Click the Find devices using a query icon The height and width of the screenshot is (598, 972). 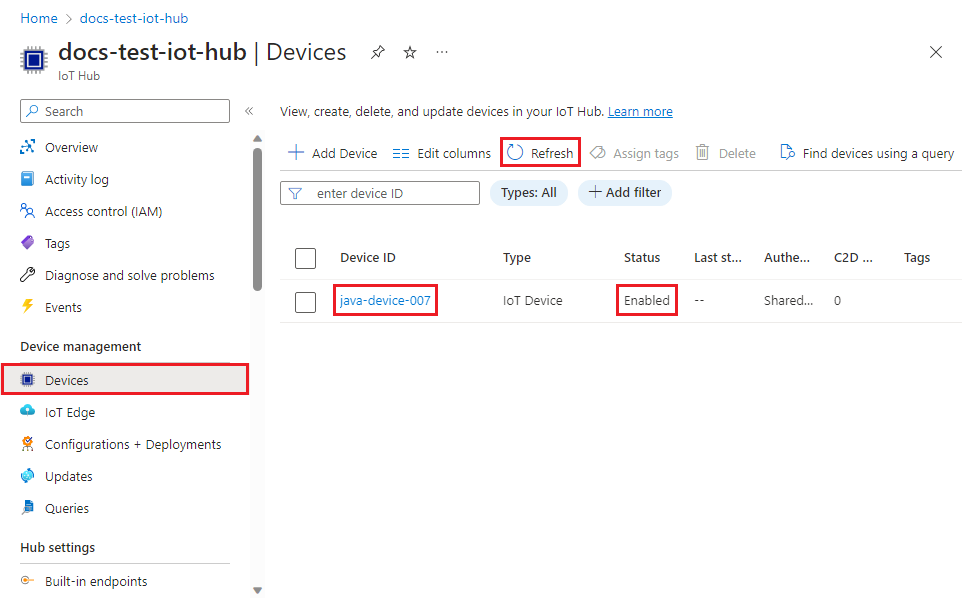click(x=787, y=152)
